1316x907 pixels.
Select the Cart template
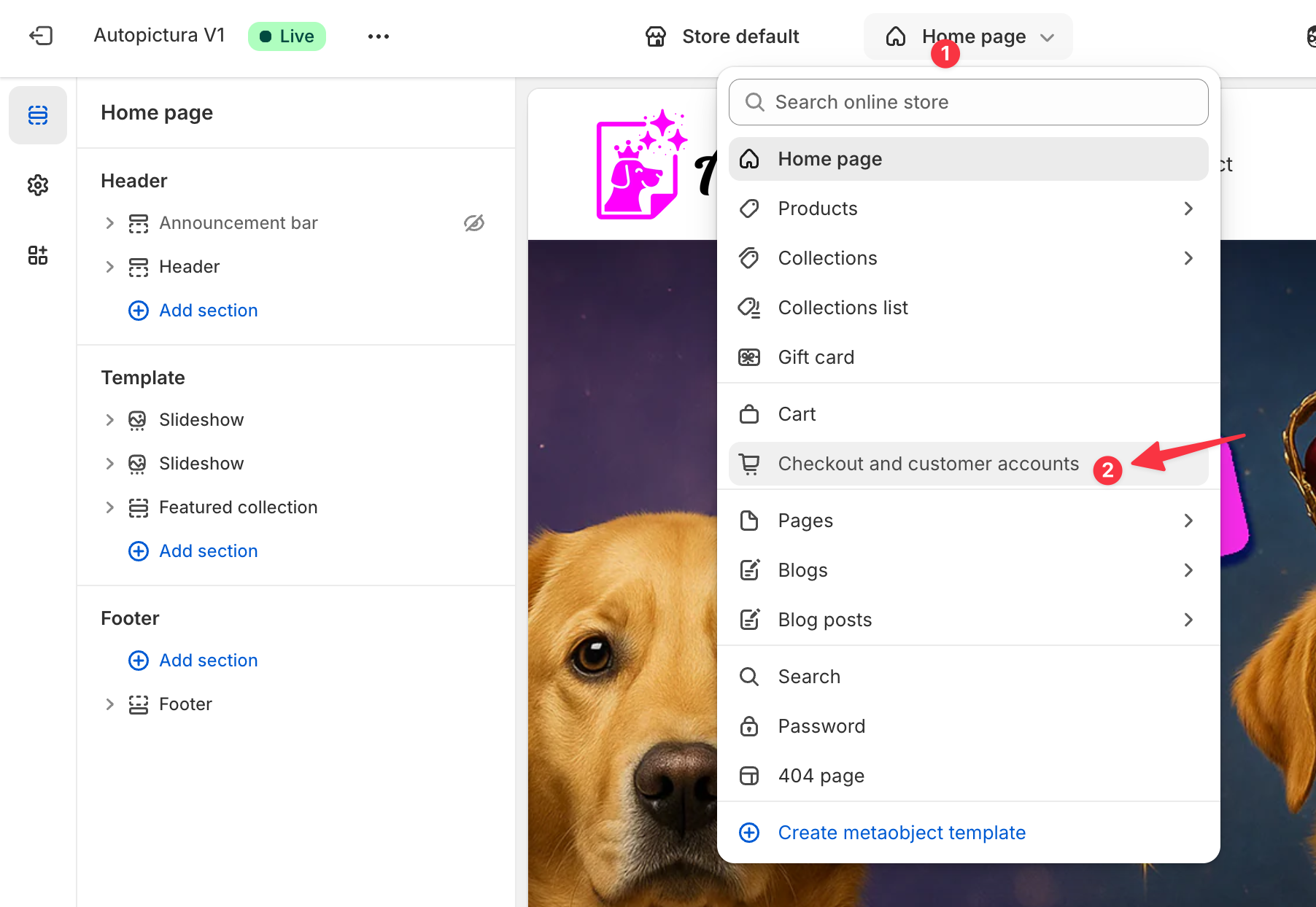pyautogui.click(x=797, y=413)
